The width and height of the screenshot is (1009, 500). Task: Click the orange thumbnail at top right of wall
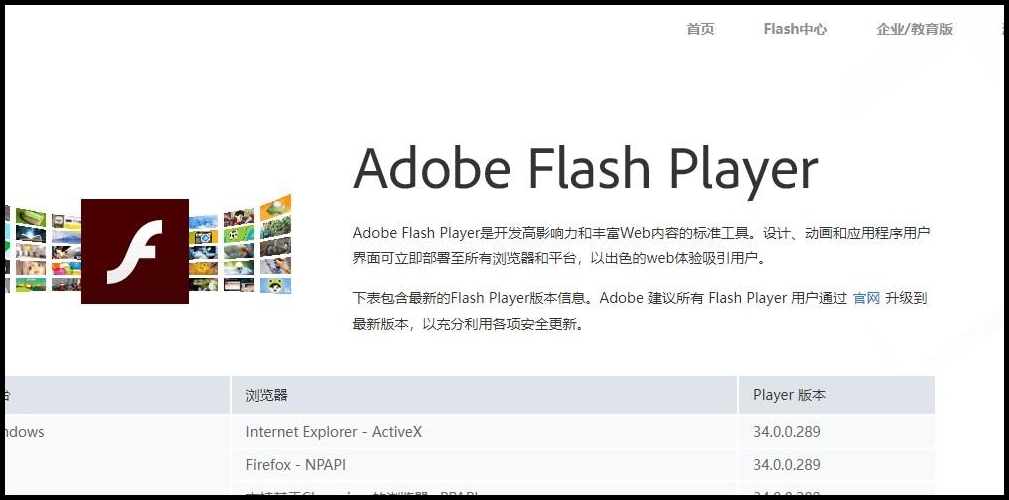coord(275,207)
